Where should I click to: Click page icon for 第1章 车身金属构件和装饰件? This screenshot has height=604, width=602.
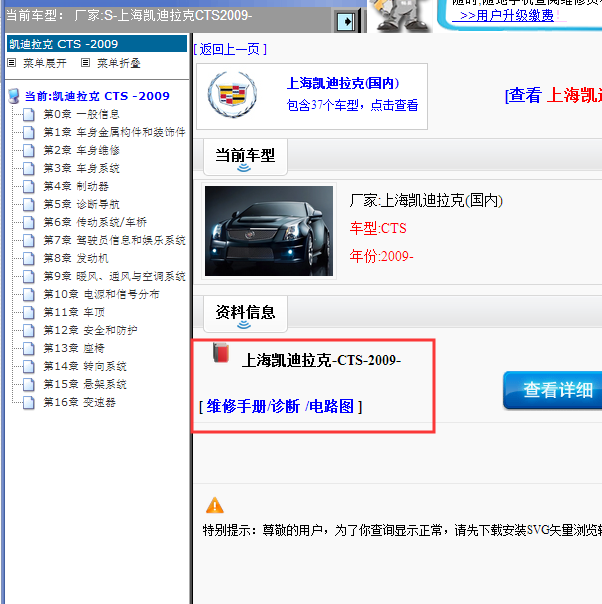(x=29, y=133)
